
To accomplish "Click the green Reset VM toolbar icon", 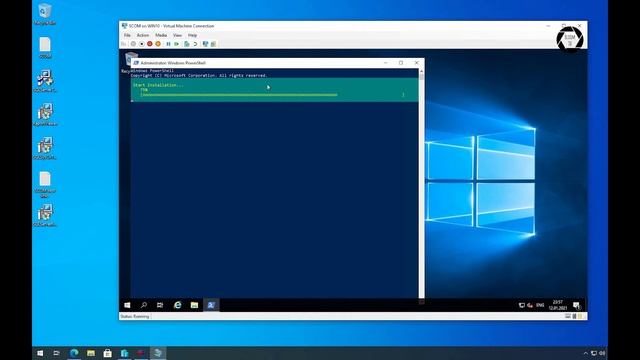I will coord(177,44).
